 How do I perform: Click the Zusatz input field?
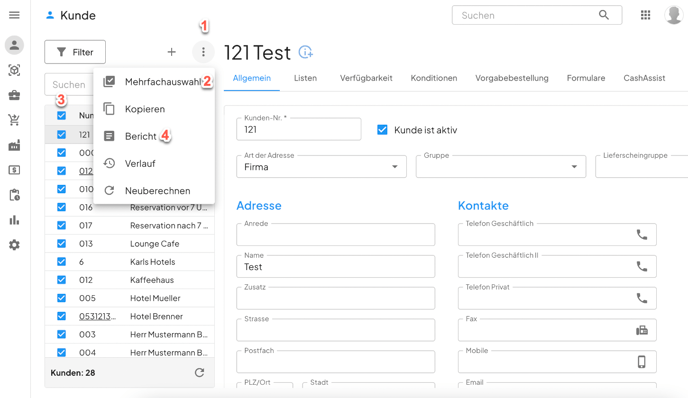coord(336,298)
